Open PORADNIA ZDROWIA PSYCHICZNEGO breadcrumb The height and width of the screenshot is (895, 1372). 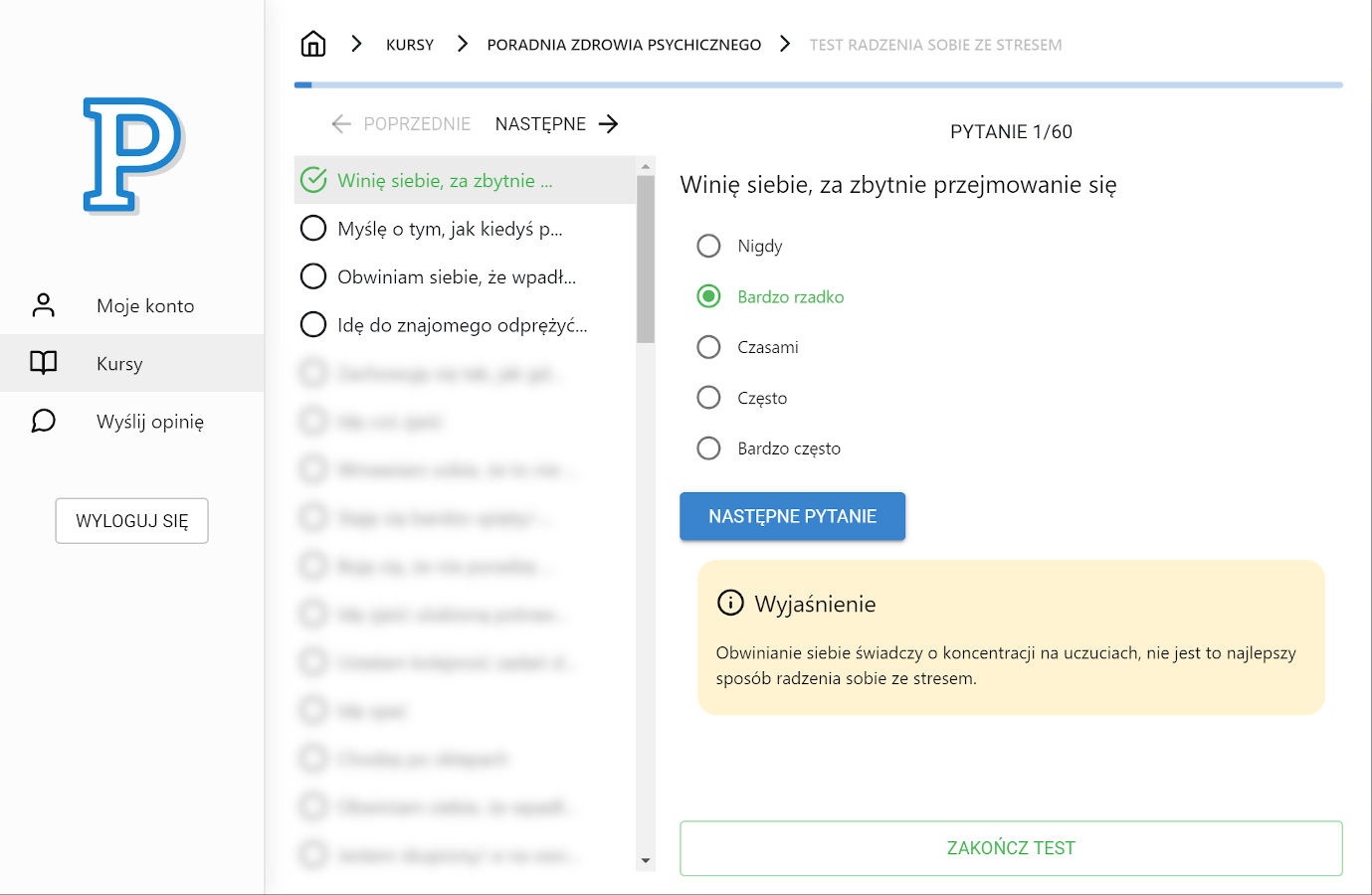coord(624,45)
